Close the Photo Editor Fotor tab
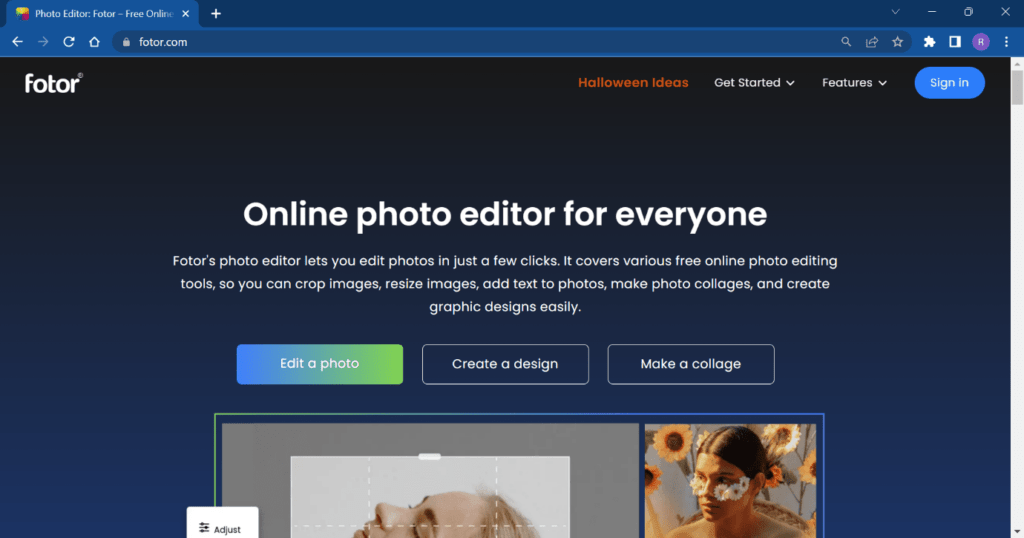Viewport: 1024px width, 538px height. click(x=185, y=14)
